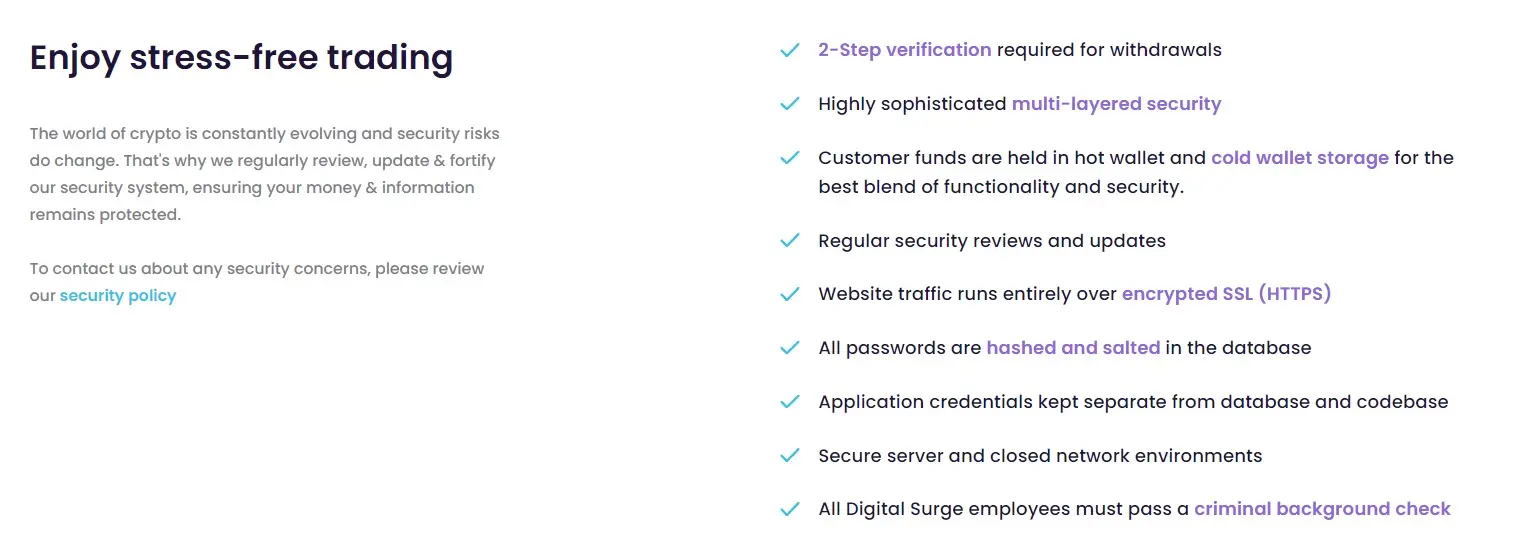Click checkmark beside All passwords item
1521x560 pixels.
pyautogui.click(x=789, y=348)
